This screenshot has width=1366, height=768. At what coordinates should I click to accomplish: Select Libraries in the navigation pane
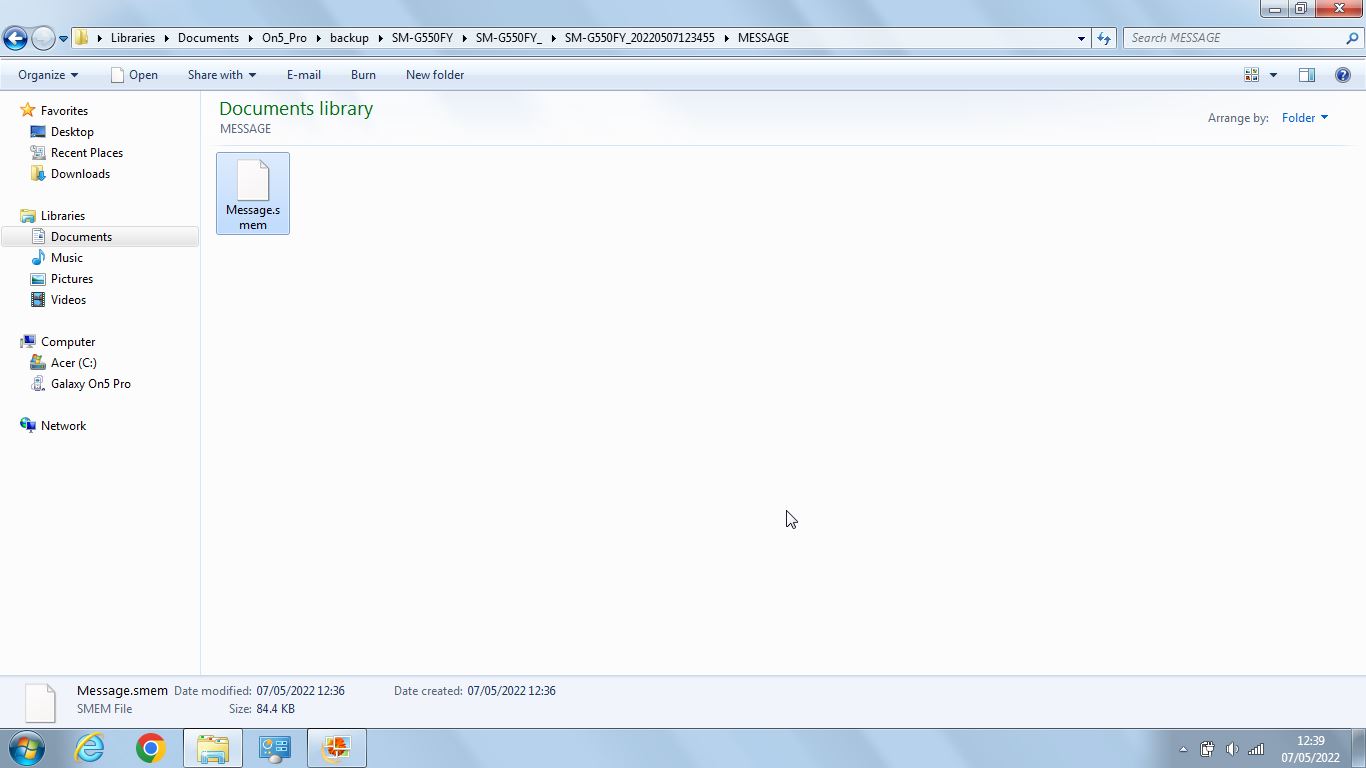point(63,216)
